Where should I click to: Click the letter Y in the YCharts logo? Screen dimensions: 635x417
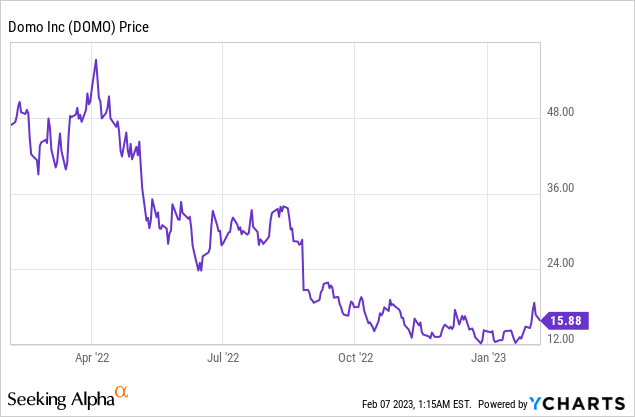click(537, 404)
